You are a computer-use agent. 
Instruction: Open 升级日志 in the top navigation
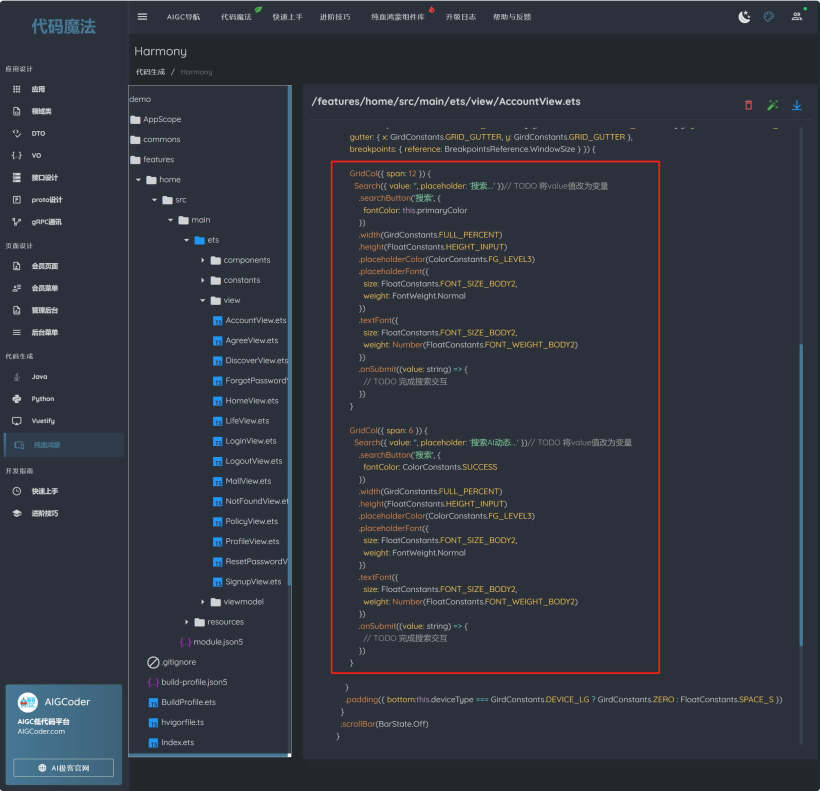(x=461, y=17)
